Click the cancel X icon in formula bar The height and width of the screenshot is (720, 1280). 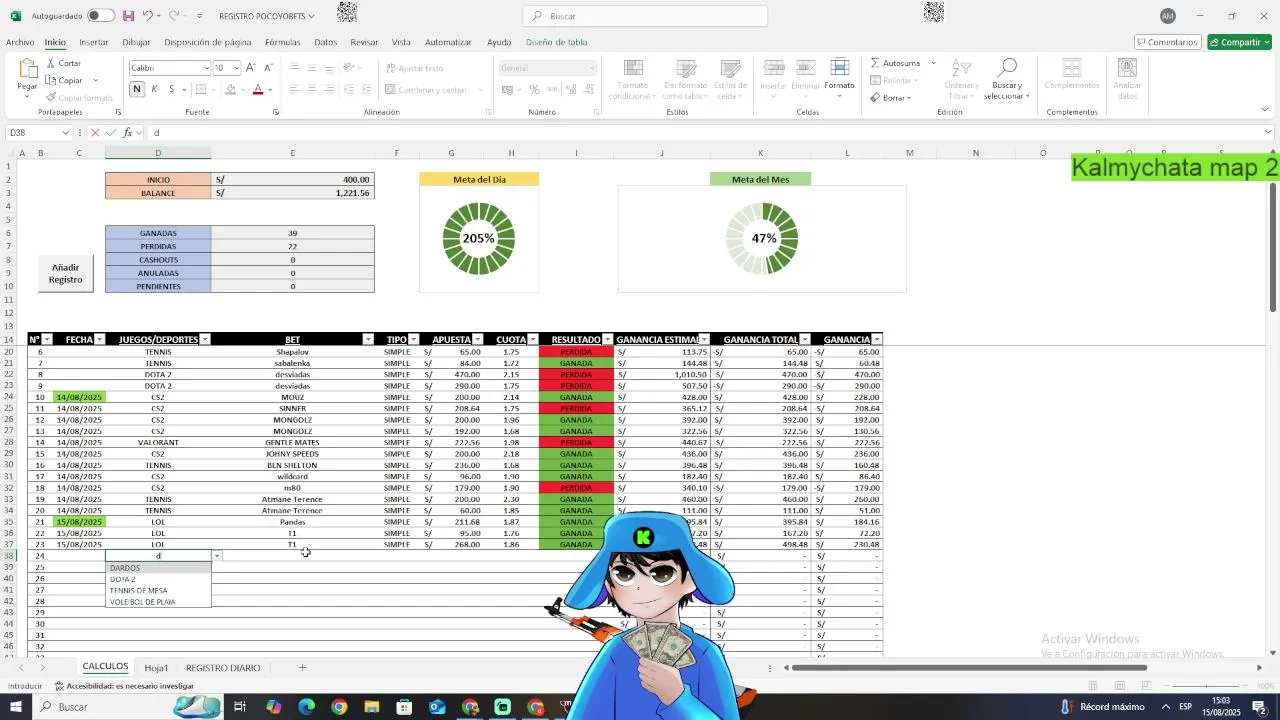click(95, 132)
